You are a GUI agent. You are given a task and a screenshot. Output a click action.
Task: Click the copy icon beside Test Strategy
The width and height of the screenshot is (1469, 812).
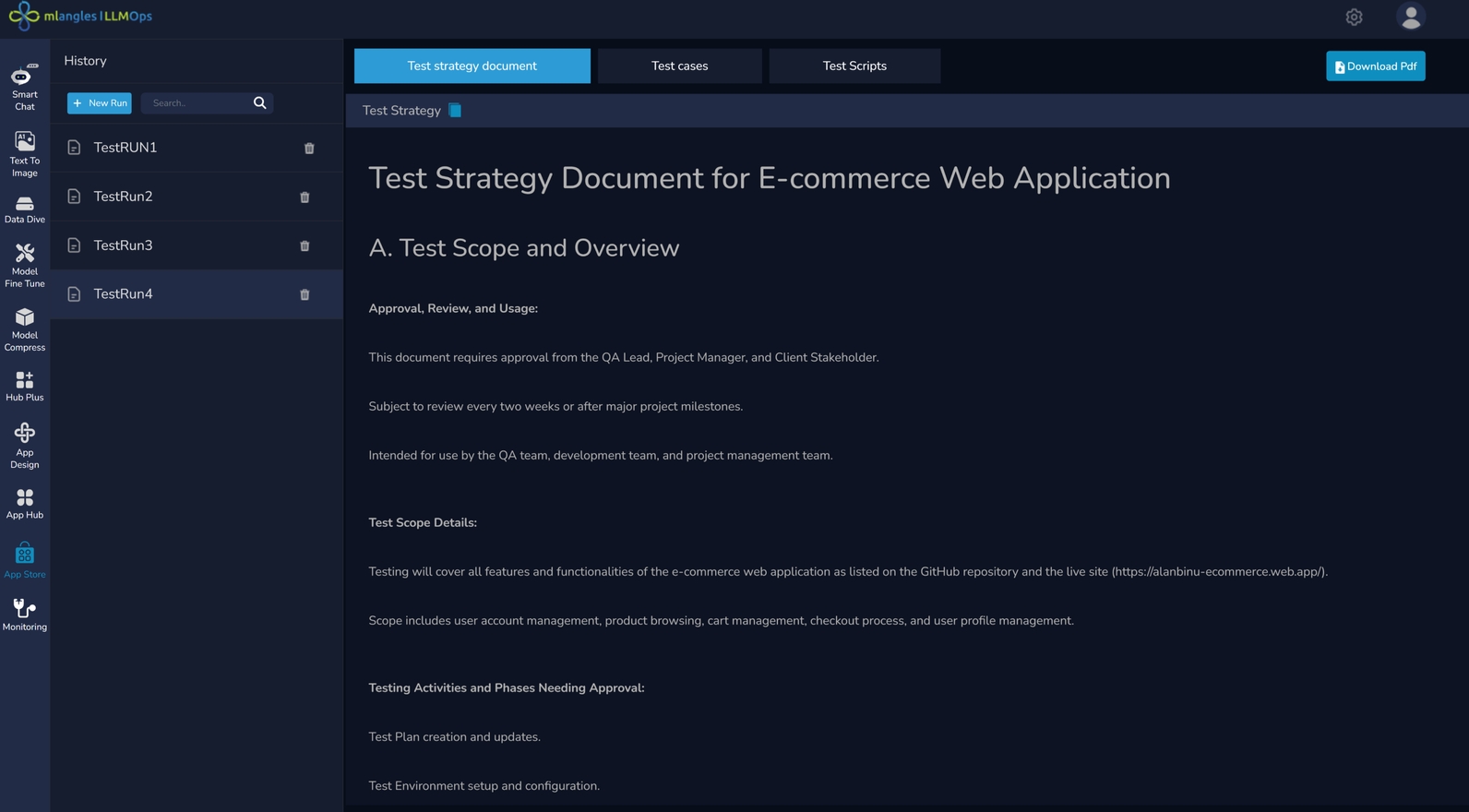click(455, 111)
